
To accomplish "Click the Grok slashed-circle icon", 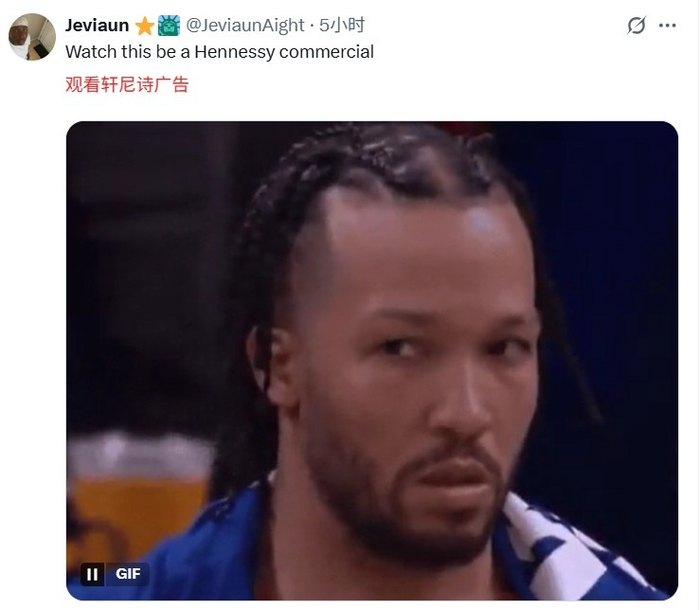I will [x=636, y=25].
